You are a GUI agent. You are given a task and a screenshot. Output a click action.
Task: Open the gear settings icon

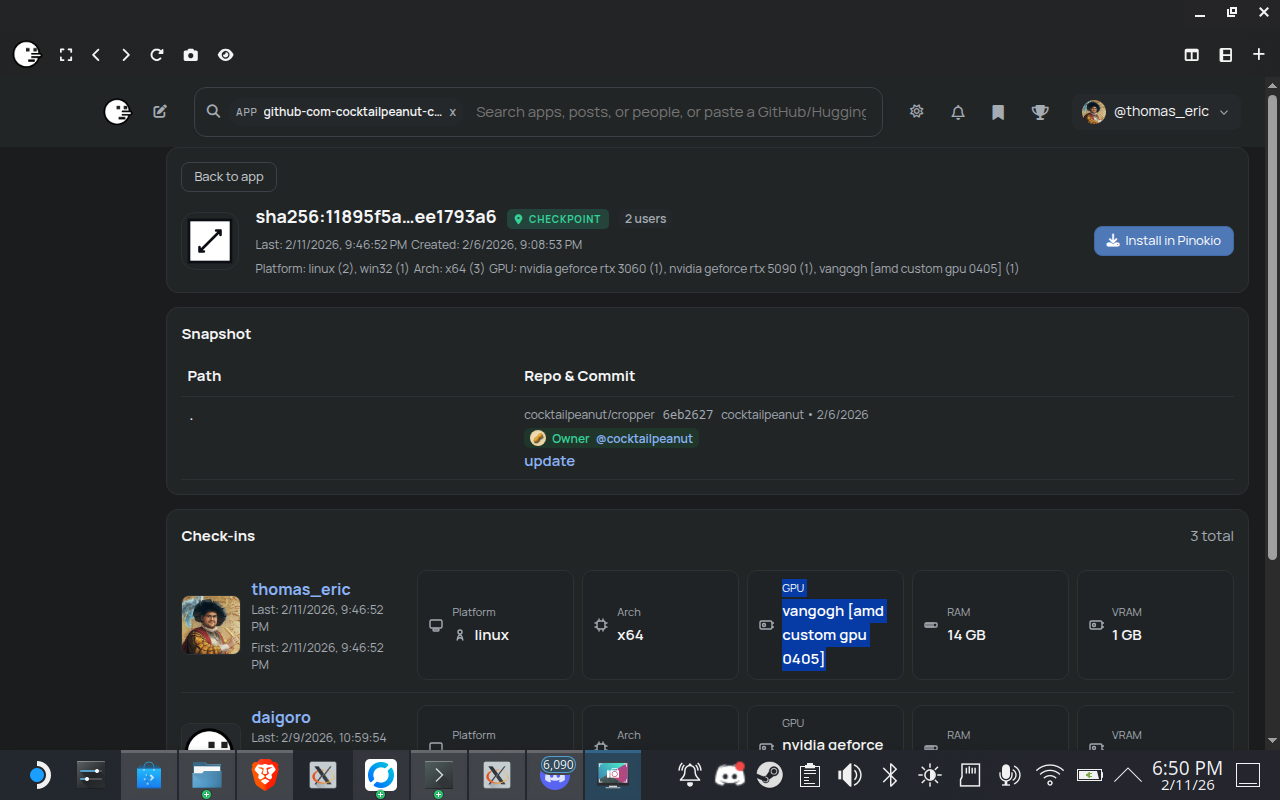(916, 112)
